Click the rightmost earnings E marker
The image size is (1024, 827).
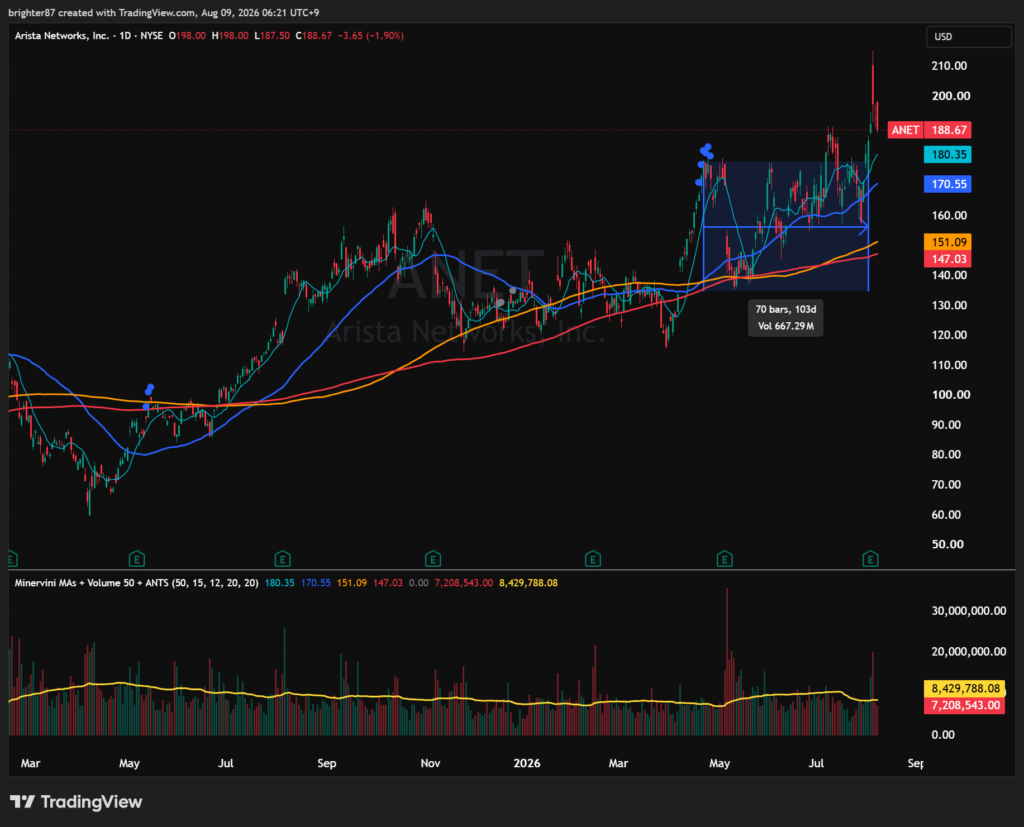[x=870, y=559]
